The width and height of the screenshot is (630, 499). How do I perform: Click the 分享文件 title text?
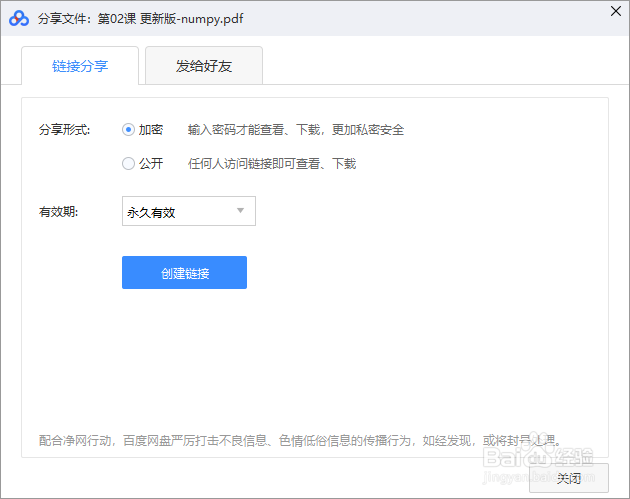tap(141, 18)
